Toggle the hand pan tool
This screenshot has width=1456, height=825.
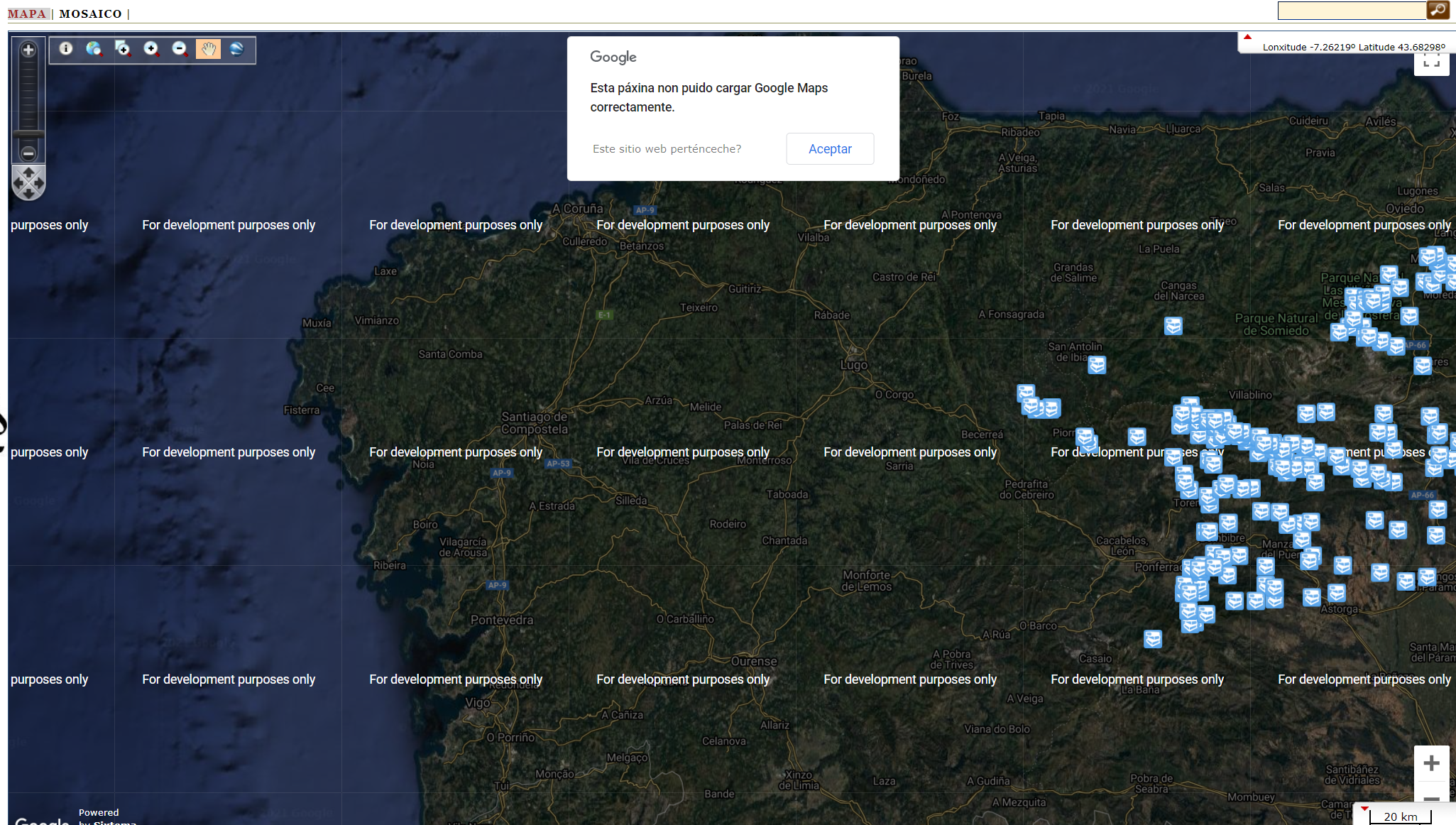point(208,49)
